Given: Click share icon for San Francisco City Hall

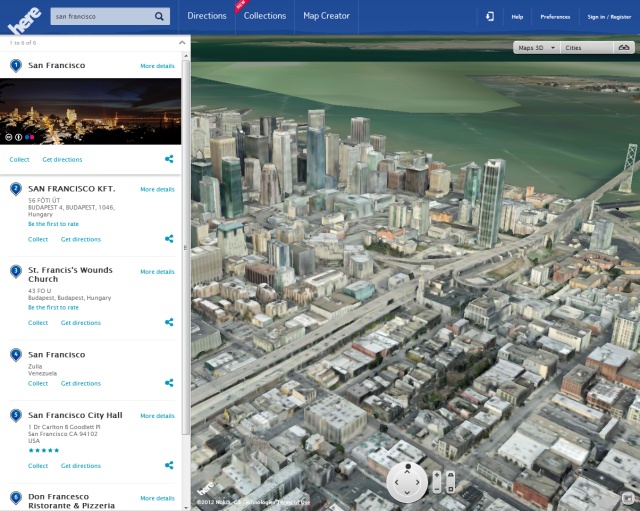Looking at the screenshot, I should [x=169, y=465].
